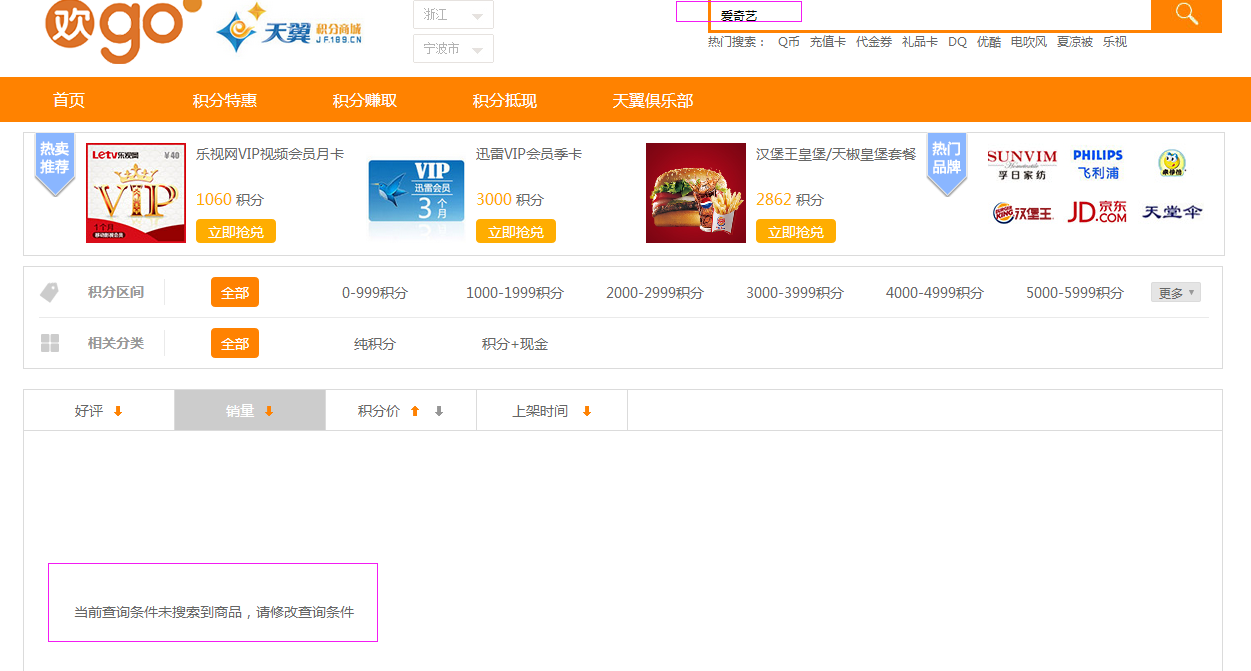Sort 积分价 descending with gray down arrow
Image resolution: width=1251 pixels, height=671 pixels.
pos(438,411)
